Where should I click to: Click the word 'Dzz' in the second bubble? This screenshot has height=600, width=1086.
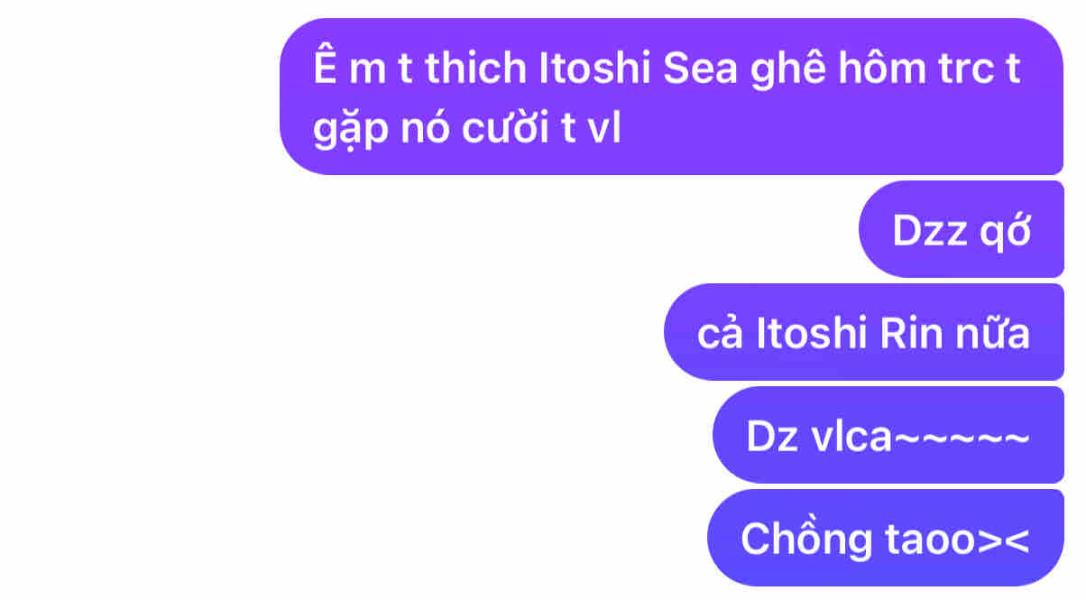(x=930, y=231)
